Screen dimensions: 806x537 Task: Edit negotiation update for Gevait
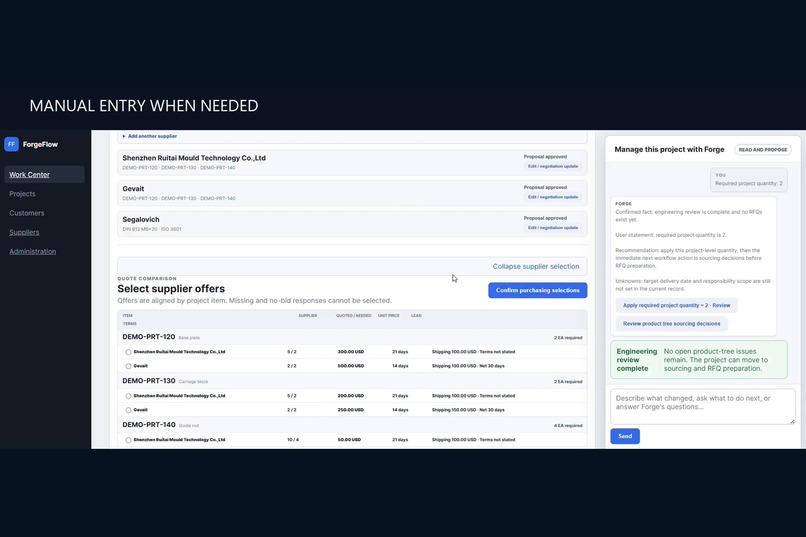[x=553, y=197]
